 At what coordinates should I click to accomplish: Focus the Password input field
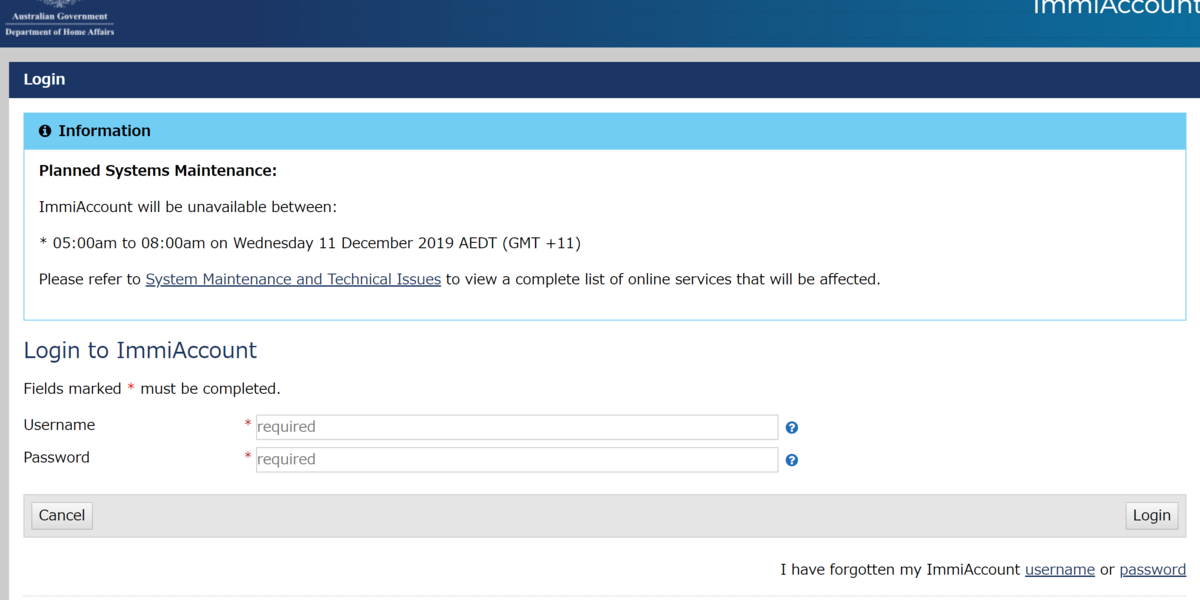click(x=517, y=460)
